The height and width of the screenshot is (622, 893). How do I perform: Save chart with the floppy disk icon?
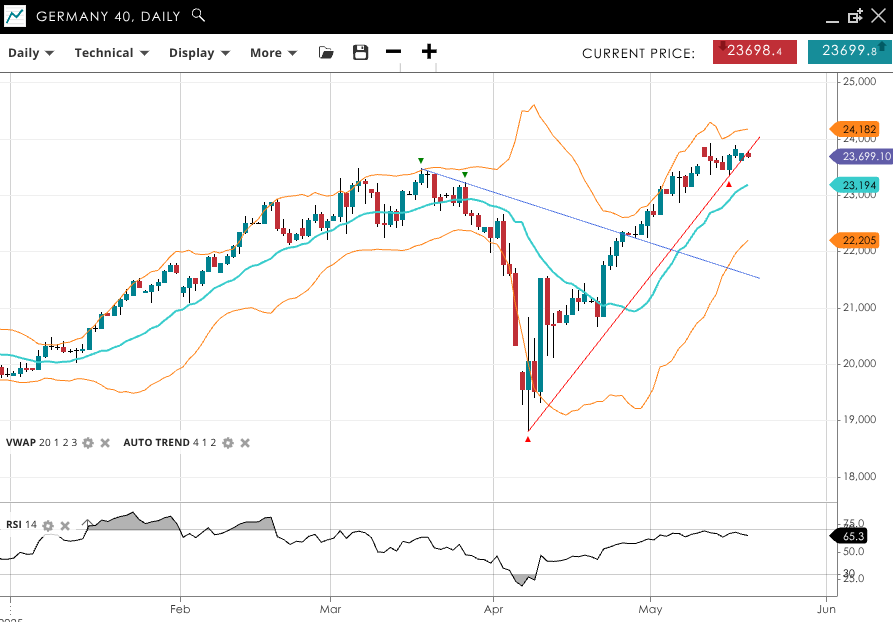pyautogui.click(x=360, y=52)
